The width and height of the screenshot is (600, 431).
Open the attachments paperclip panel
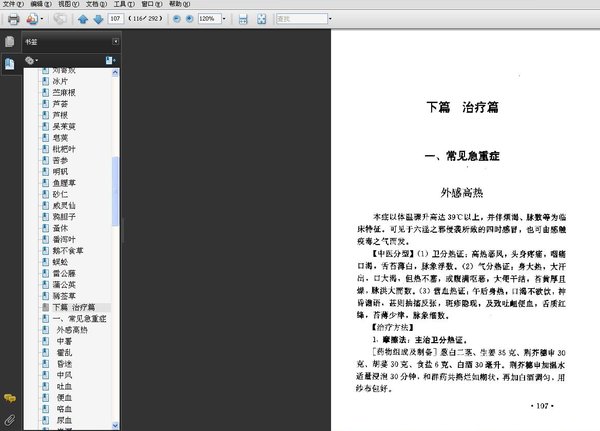[x=10, y=420]
